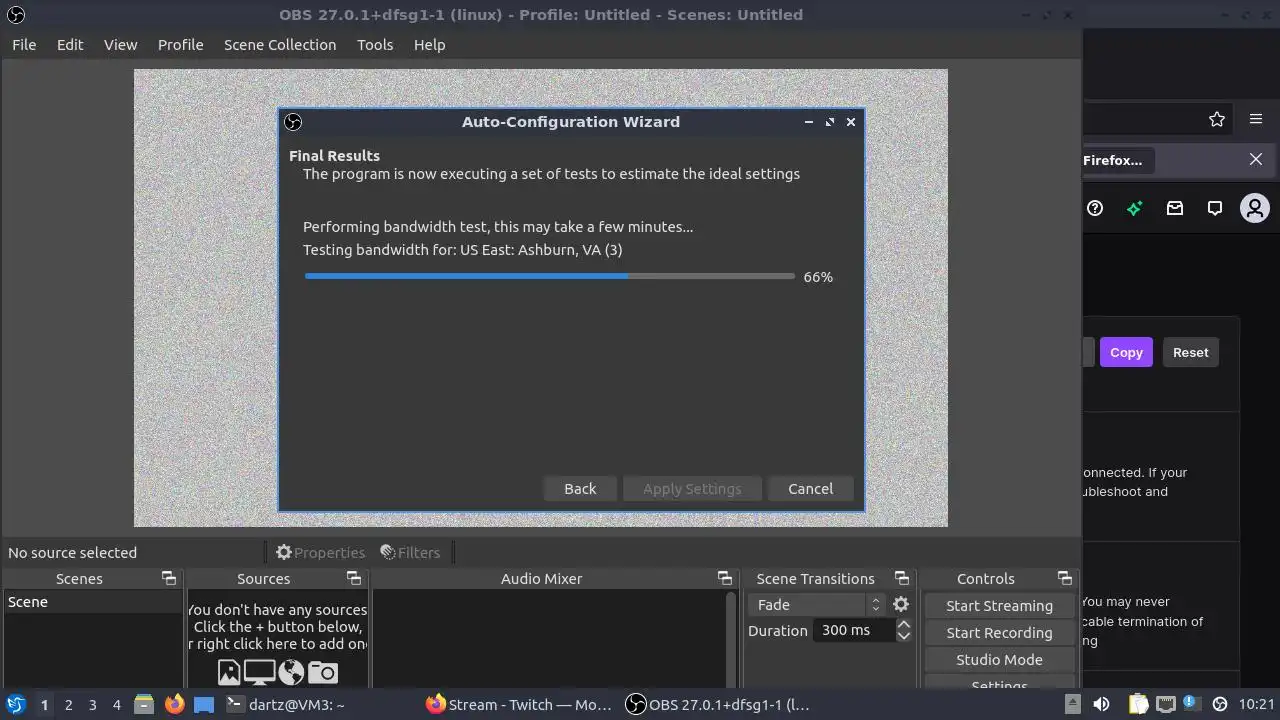Click the display capture monitor icon in Sources
The image size is (1280, 720).
click(x=260, y=672)
